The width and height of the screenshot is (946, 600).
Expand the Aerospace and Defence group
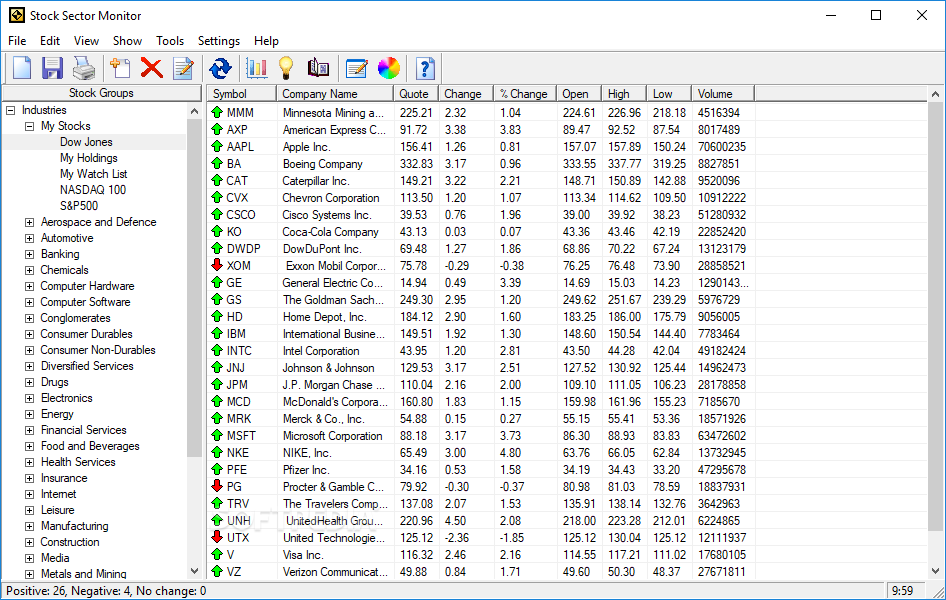tap(29, 223)
